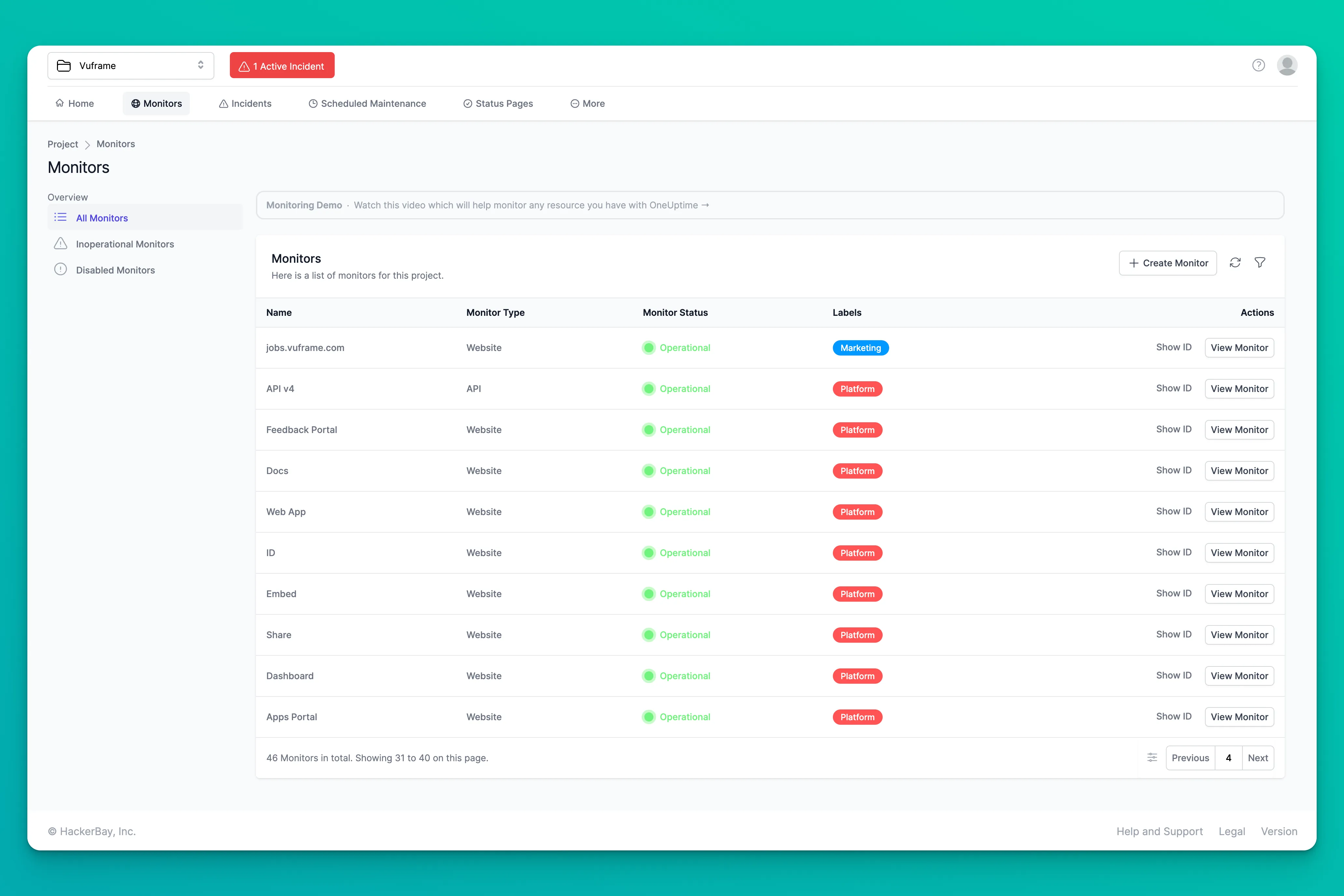The width and height of the screenshot is (1344, 896).
Task: Go to Scheduled Maintenance tab
Action: (368, 104)
